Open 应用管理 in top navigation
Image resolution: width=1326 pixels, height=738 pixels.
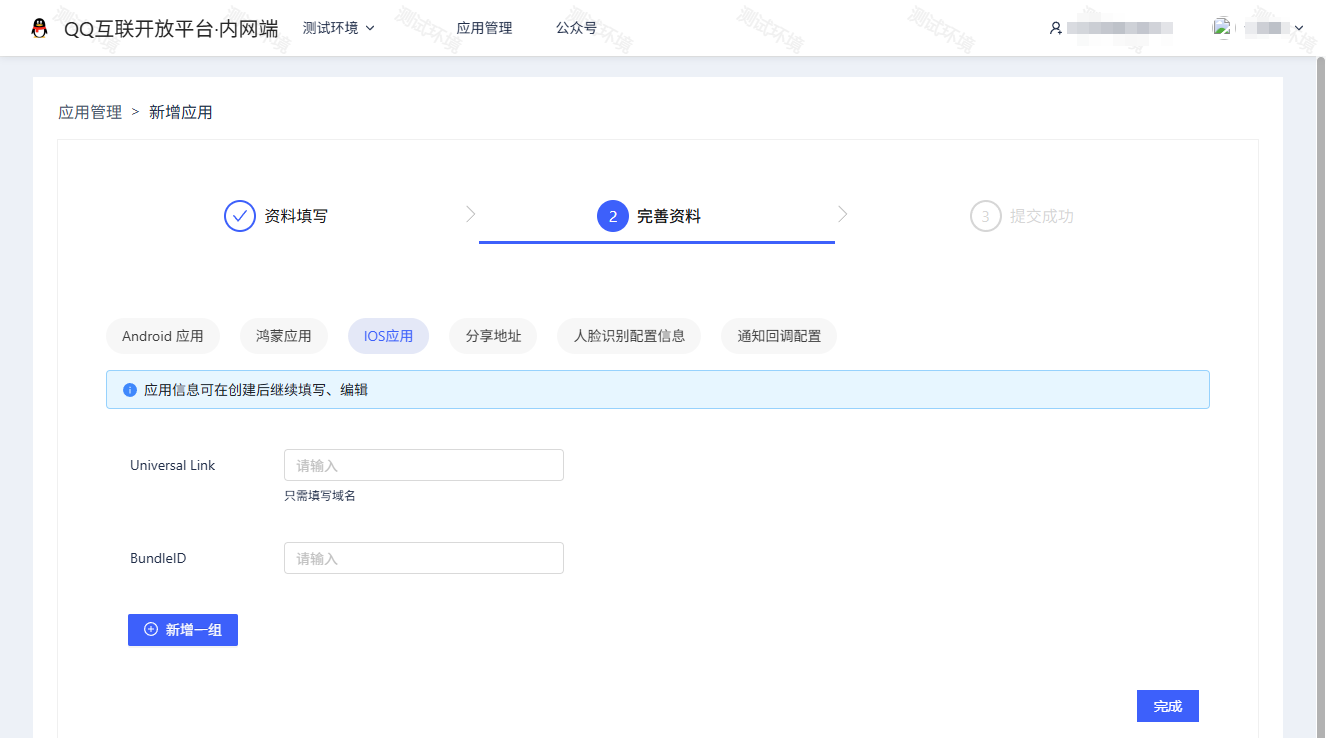[484, 28]
